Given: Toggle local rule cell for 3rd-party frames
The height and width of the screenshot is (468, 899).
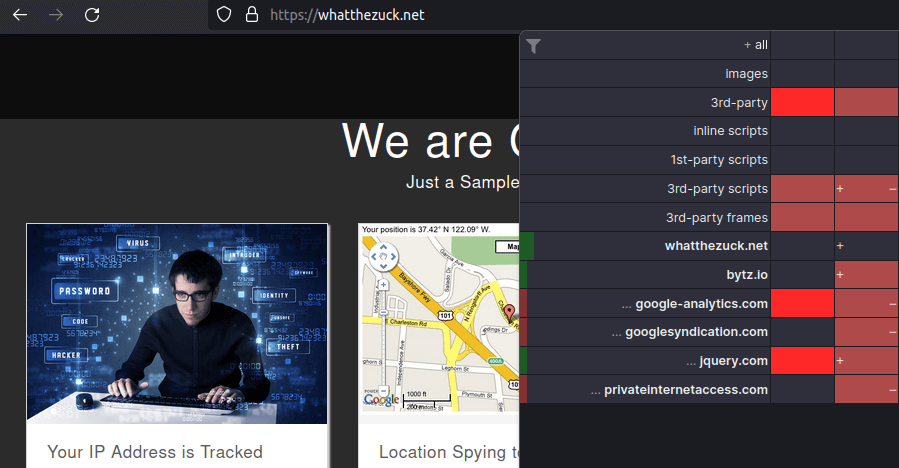Looking at the screenshot, I should click(866, 217).
